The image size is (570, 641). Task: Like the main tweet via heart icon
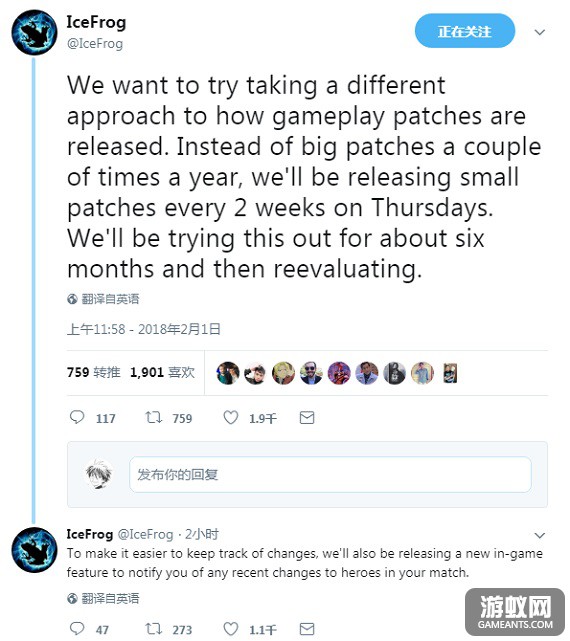231,417
